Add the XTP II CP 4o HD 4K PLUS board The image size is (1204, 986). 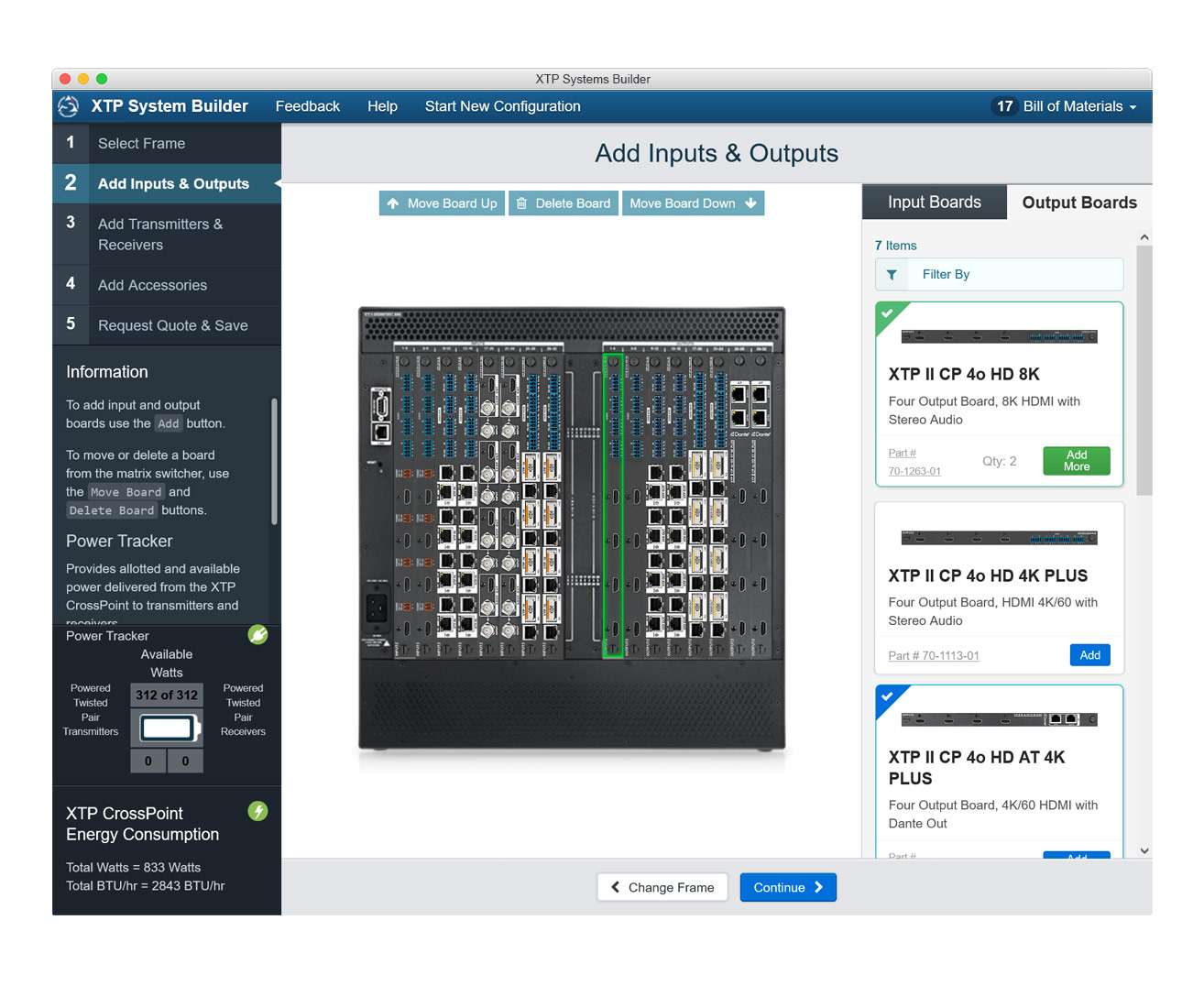[1089, 655]
